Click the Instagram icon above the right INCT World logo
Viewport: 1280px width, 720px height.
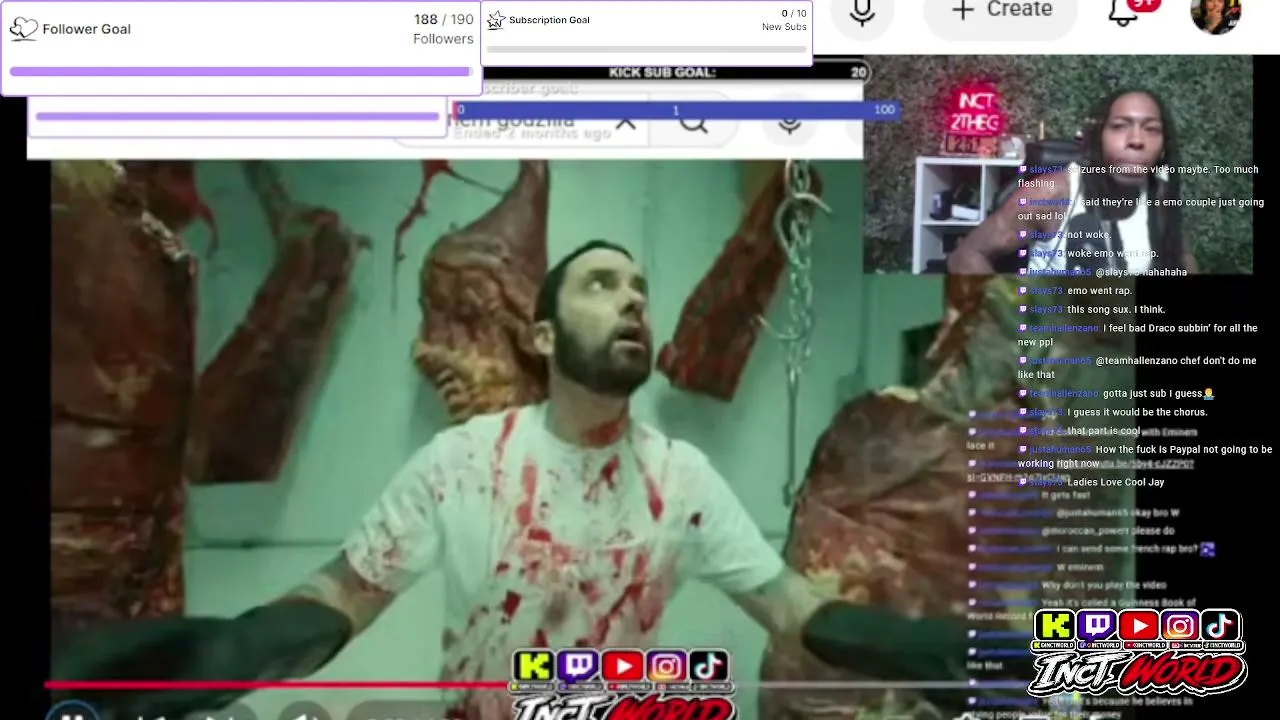[1180, 627]
